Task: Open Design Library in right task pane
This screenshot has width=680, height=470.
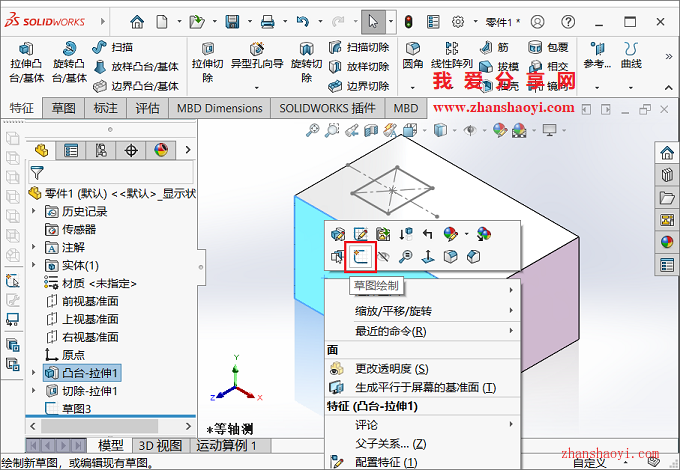Action: (x=667, y=175)
